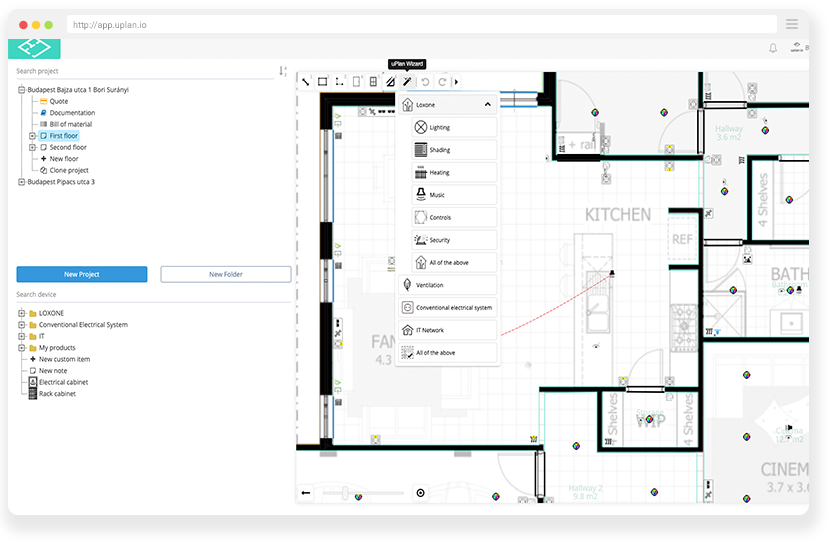838x548 pixels.
Task: Click the canvas back arrow button
Action: 306,492
